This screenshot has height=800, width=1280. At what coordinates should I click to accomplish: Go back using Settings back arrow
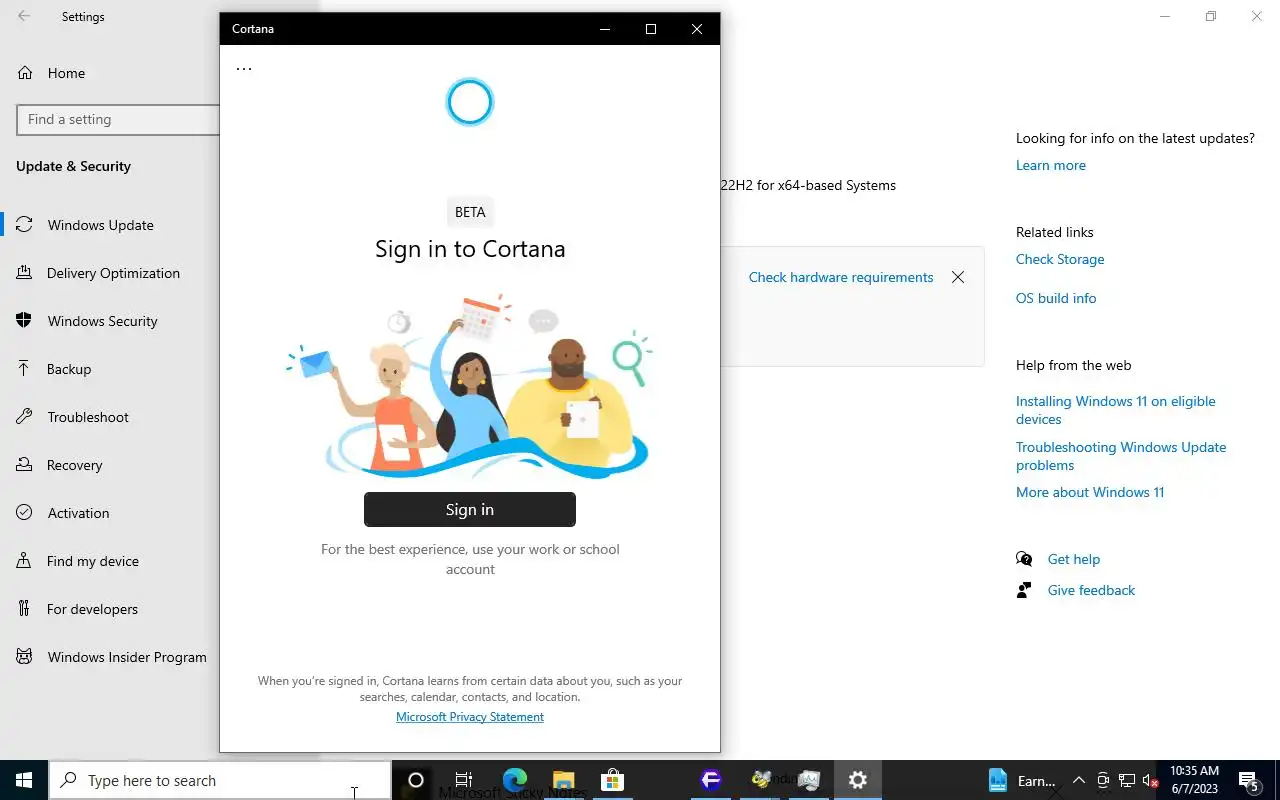click(x=24, y=17)
